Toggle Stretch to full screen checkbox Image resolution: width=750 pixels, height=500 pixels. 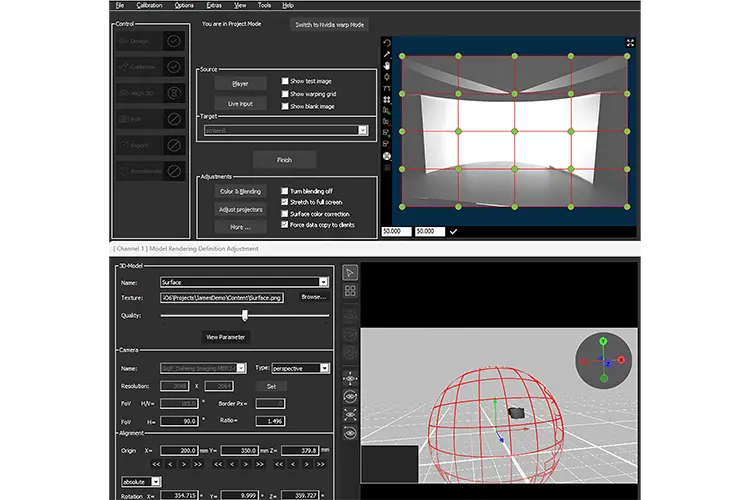(x=285, y=202)
